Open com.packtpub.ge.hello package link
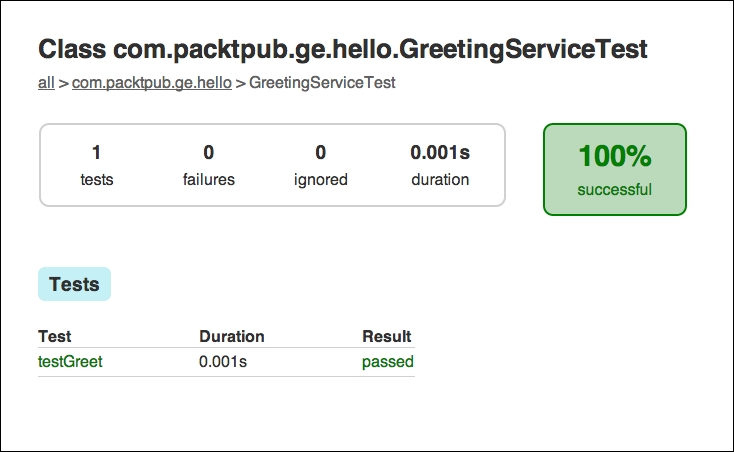Viewport: 734px width, 452px height. pyautogui.click(x=152, y=83)
